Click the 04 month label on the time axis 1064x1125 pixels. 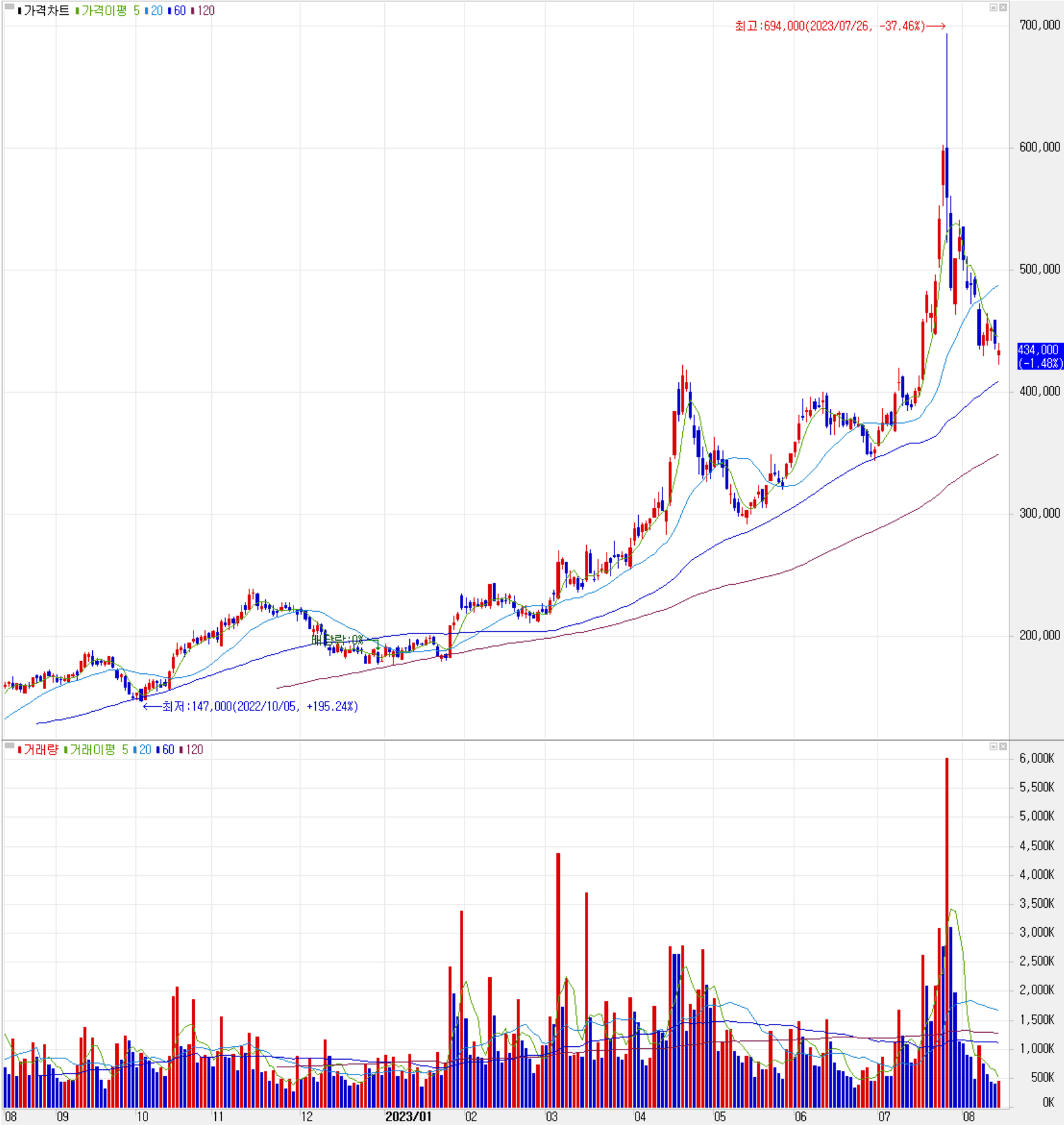tap(640, 1117)
